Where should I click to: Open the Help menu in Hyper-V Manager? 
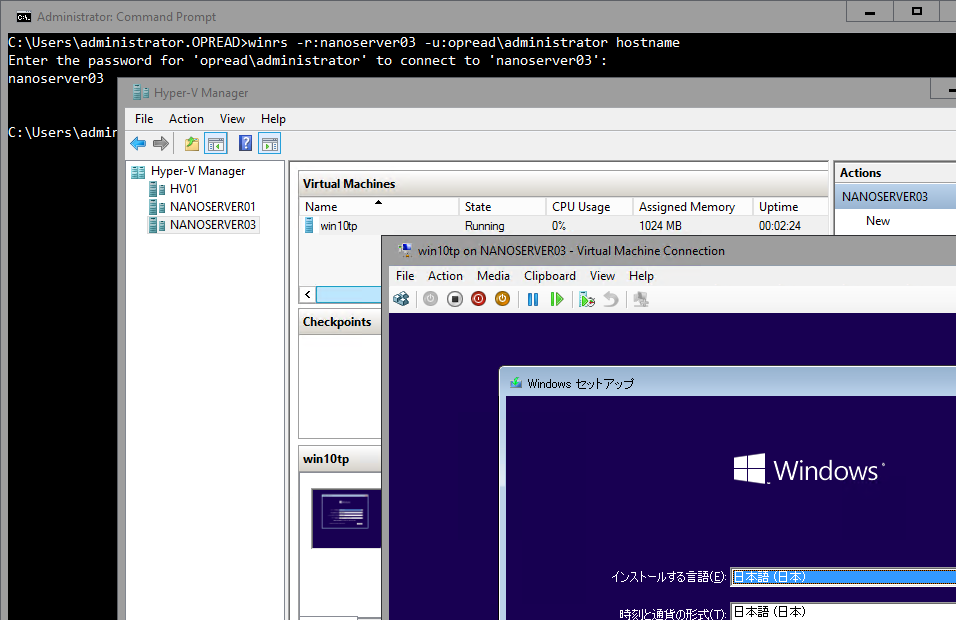[273, 119]
